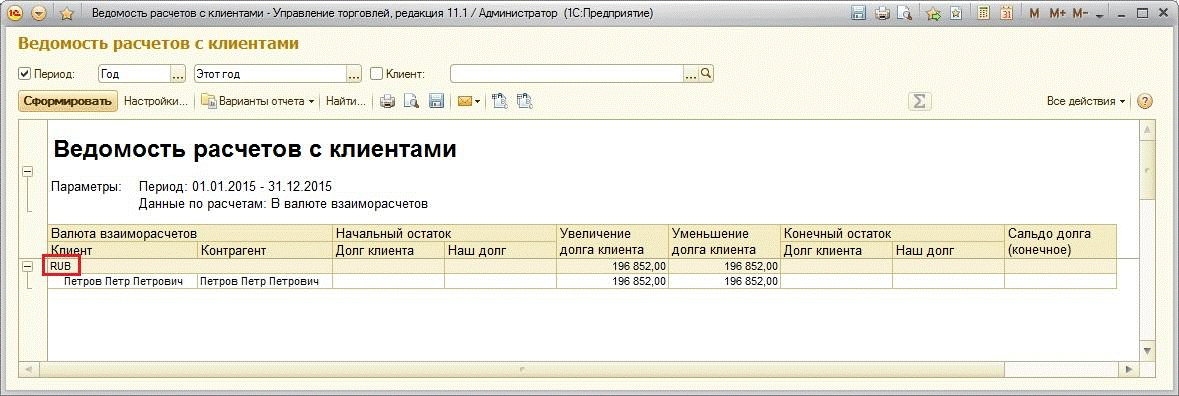
Task: Click the M memory button
Action: tap(1034, 14)
